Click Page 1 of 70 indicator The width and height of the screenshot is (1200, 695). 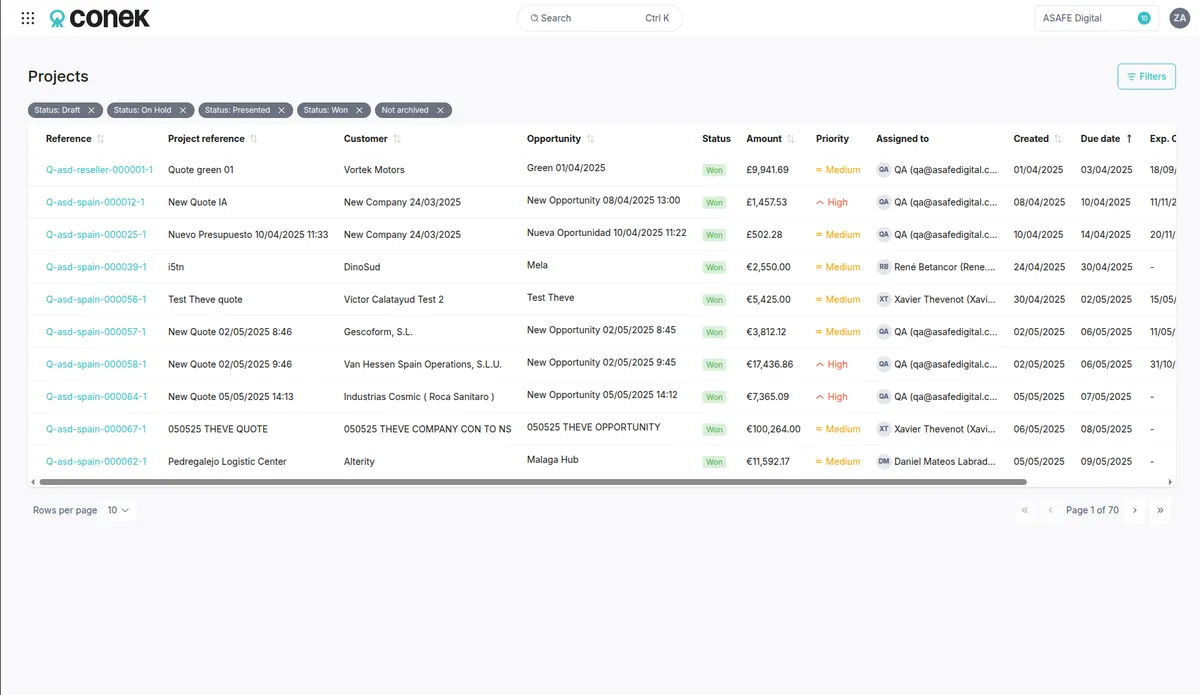pyautogui.click(x=1092, y=510)
